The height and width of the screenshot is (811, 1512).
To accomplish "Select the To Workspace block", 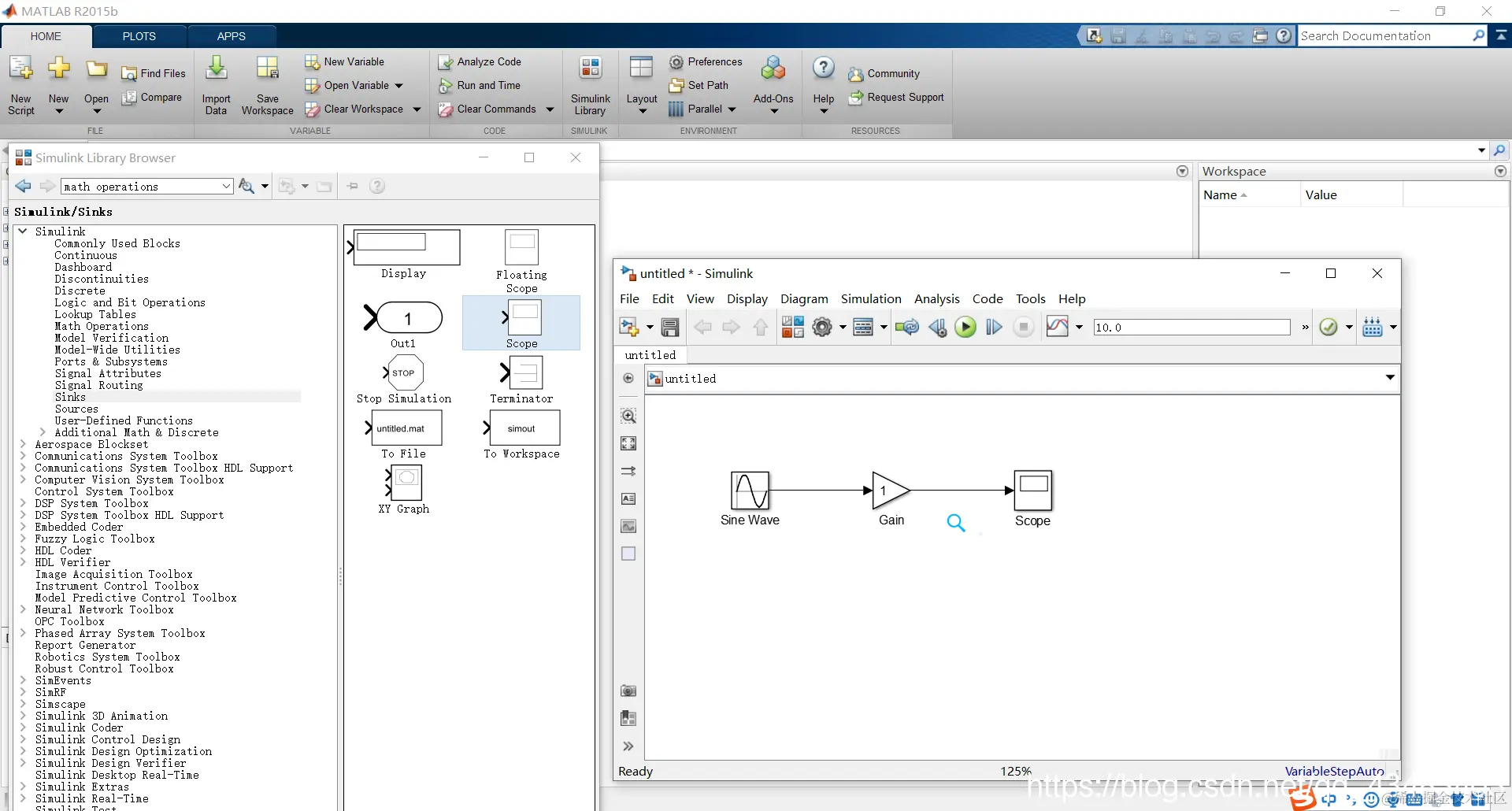I will point(521,435).
